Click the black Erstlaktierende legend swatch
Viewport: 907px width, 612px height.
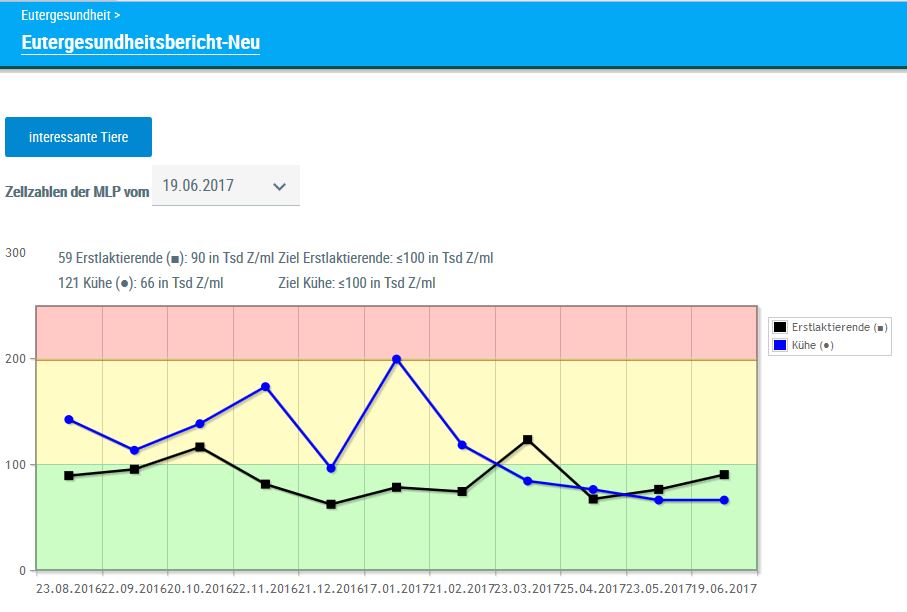coord(780,327)
